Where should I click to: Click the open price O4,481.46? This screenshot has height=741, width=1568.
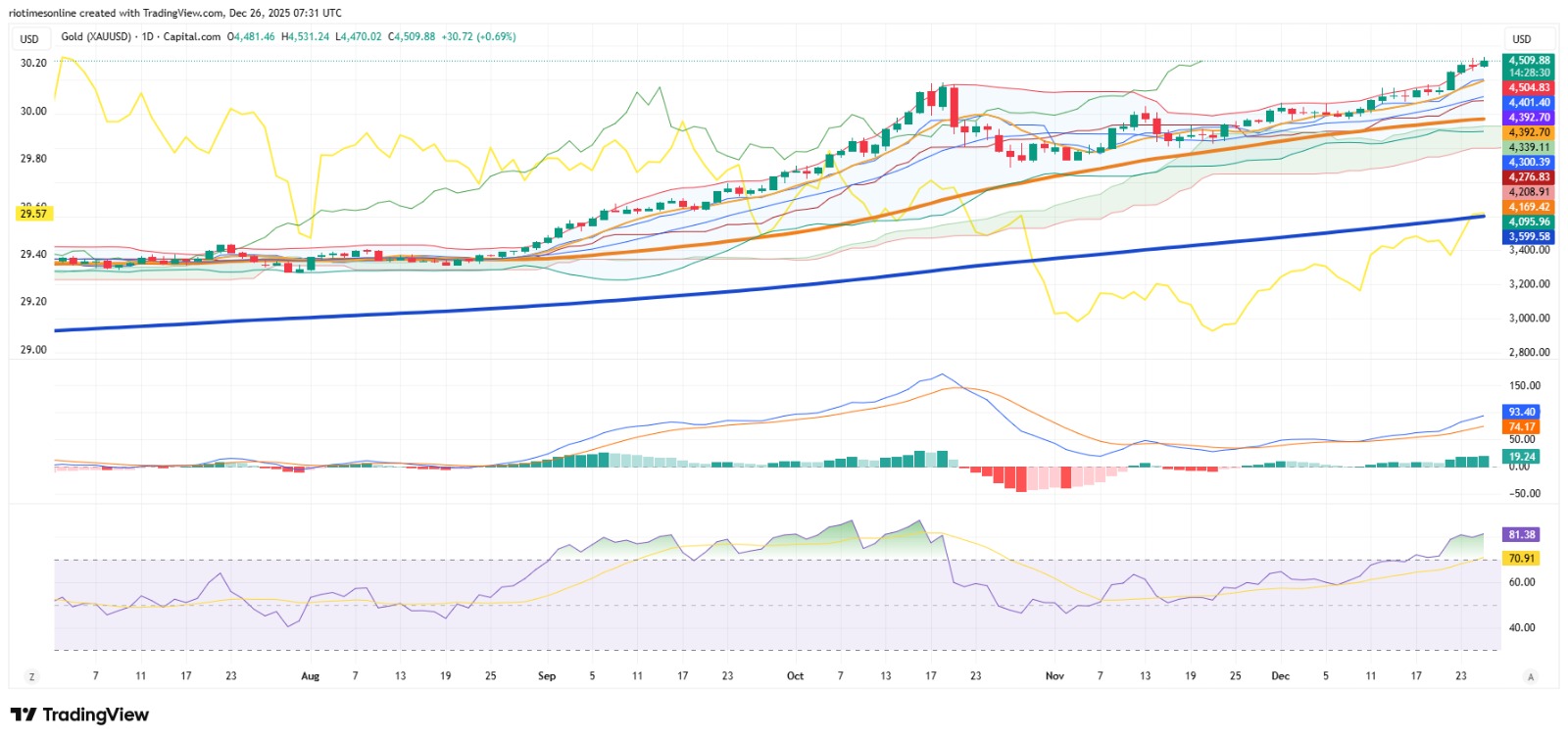pos(252,37)
